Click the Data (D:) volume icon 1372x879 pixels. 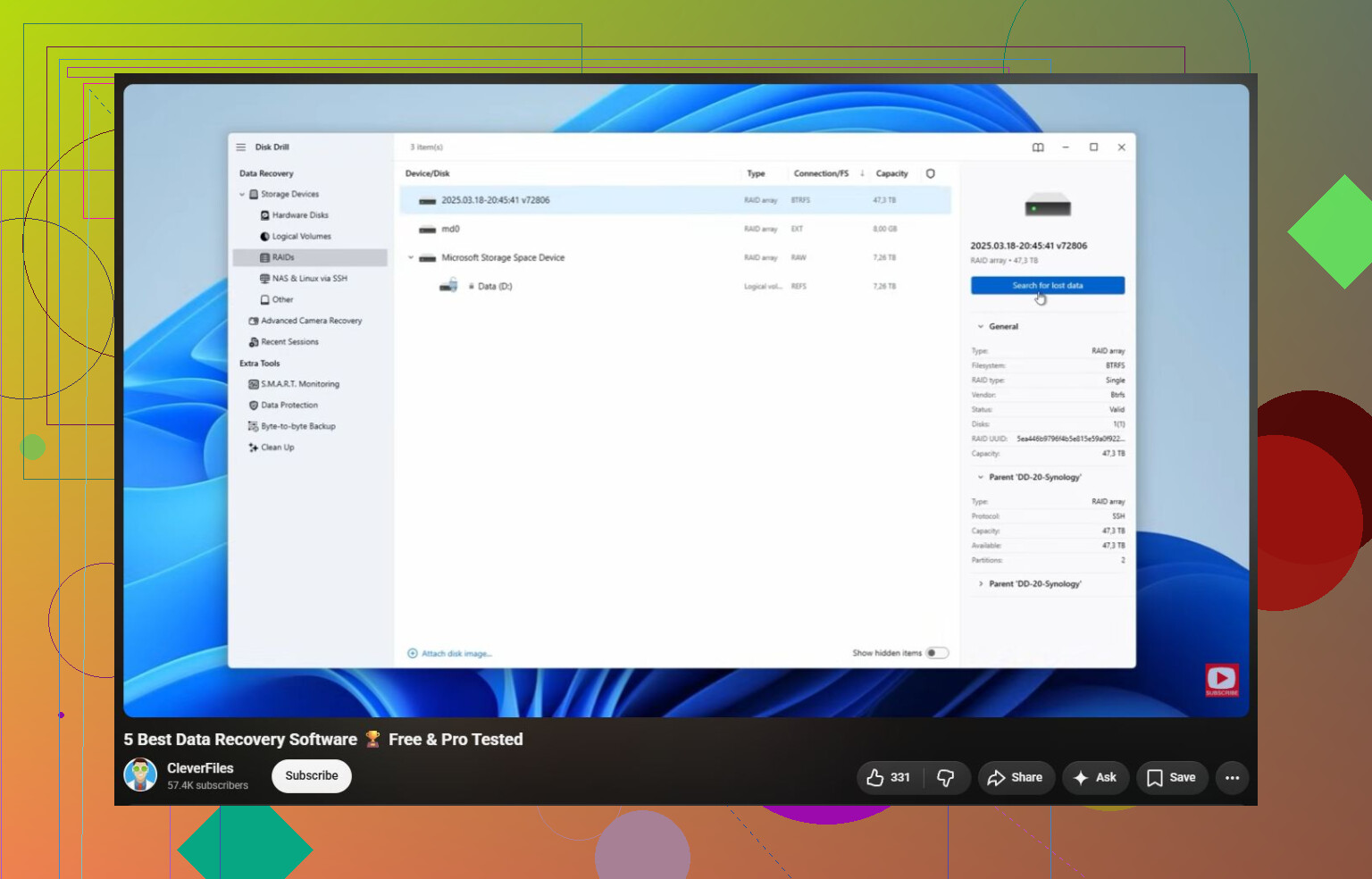(x=449, y=286)
